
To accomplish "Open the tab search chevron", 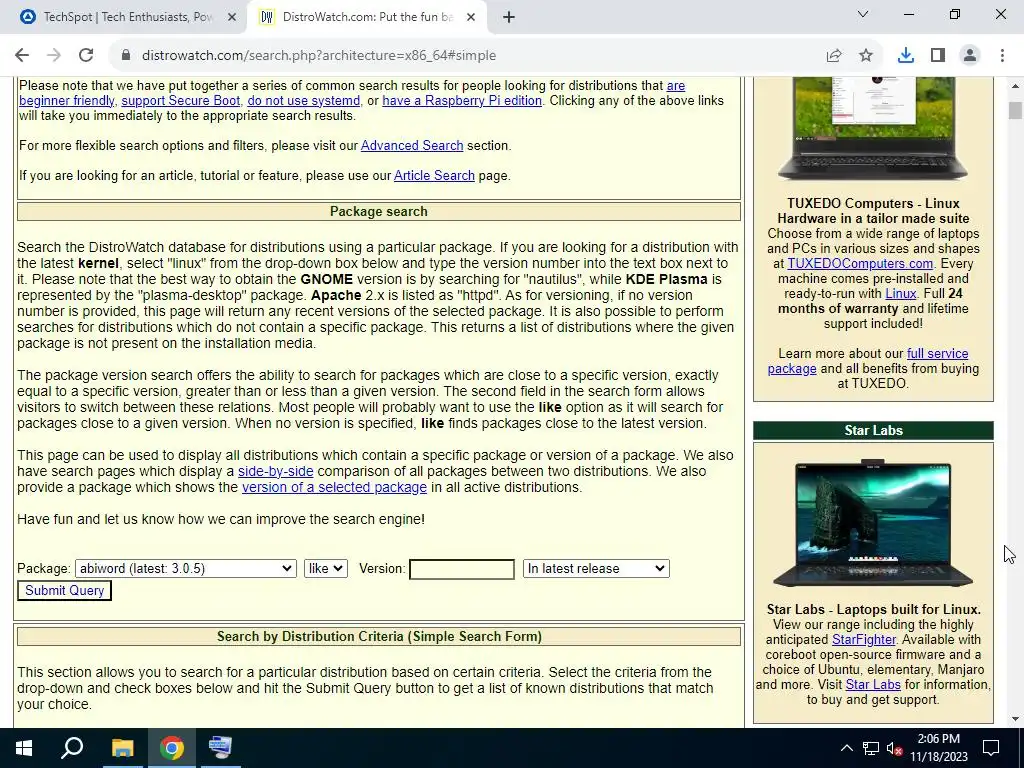I will pyautogui.click(x=863, y=14).
